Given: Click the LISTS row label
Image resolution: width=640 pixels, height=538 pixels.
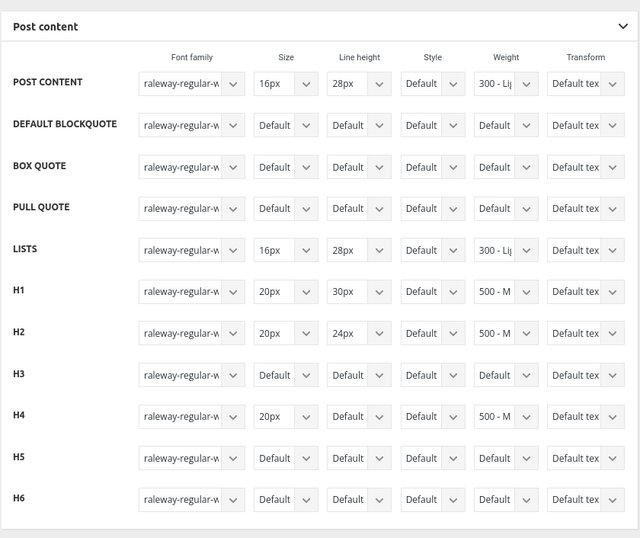Looking at the screenshot, I should click(x=25, y=249).
